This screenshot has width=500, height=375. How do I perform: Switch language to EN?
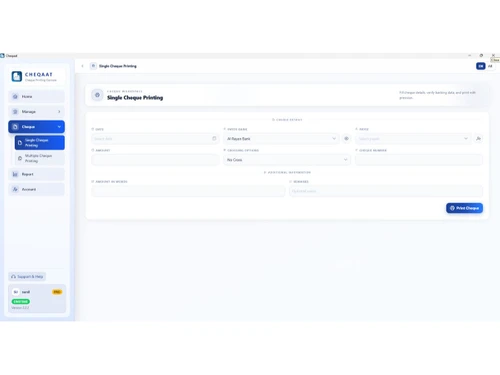tap(481, 66)
